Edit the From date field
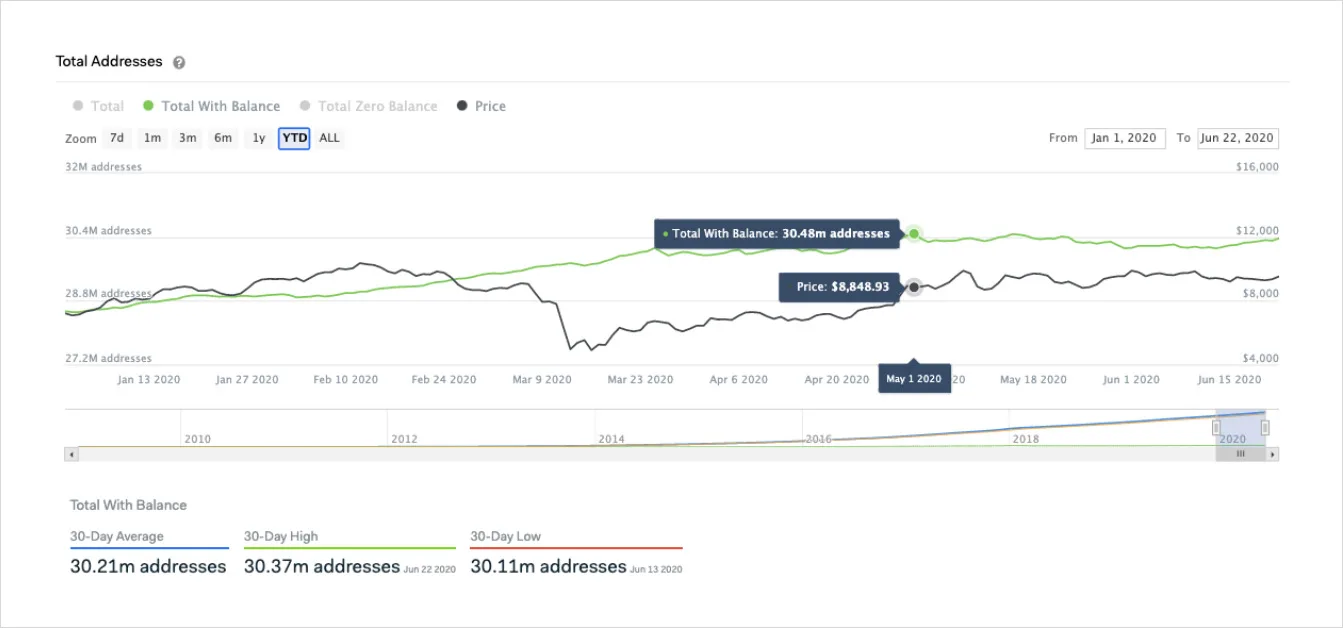 (1125, 138)
